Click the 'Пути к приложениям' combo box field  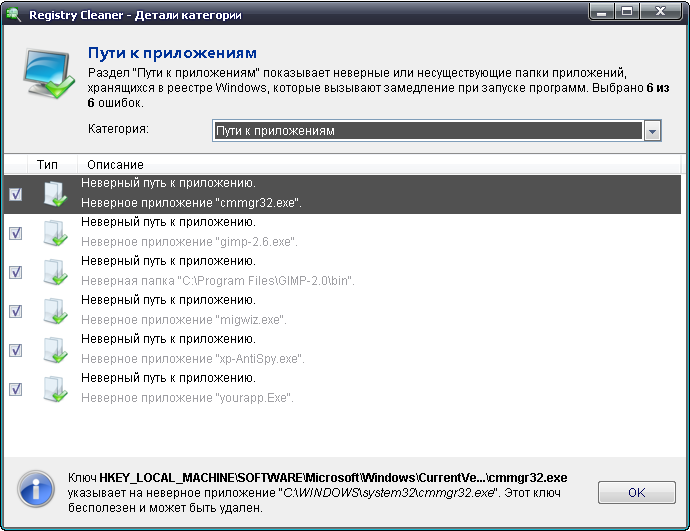(426, 131)
